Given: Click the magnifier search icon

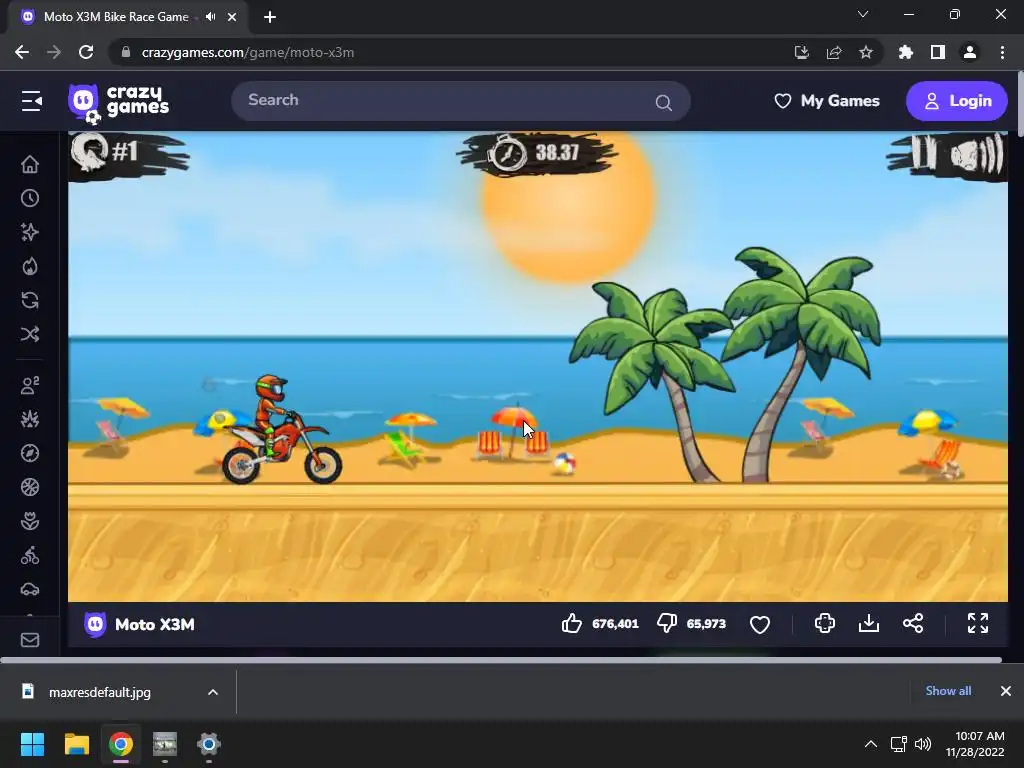Looking at the screenshot, I should pyautogui.click(x=664, y=103).
